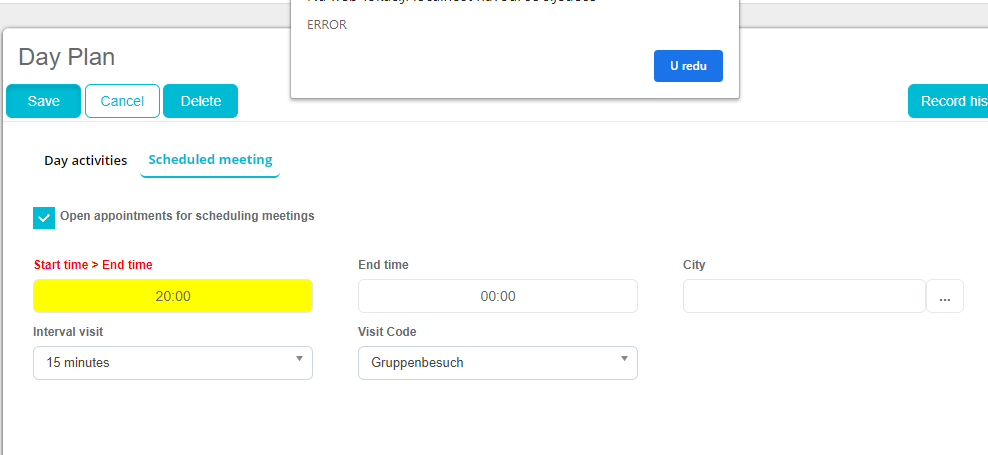Click the Save button
The width and height of the screenshot is (988, 455).
click(43, 101)
